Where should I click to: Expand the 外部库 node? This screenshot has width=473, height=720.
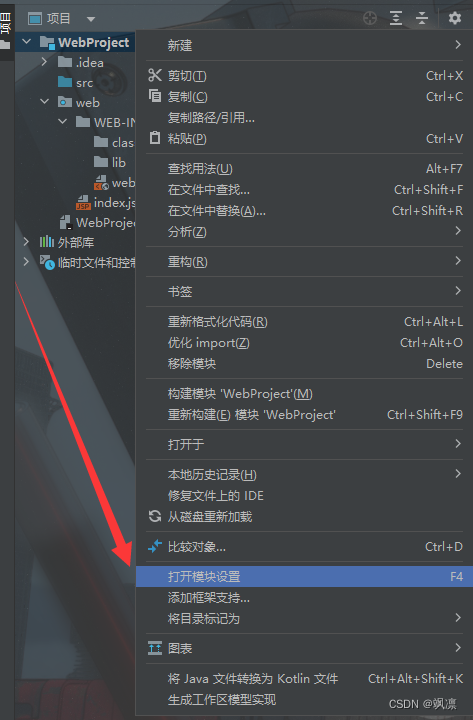click(26, 242)
